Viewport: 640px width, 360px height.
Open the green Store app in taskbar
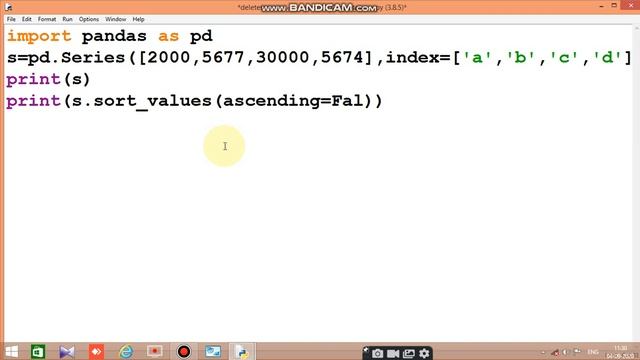coord(38,351)
